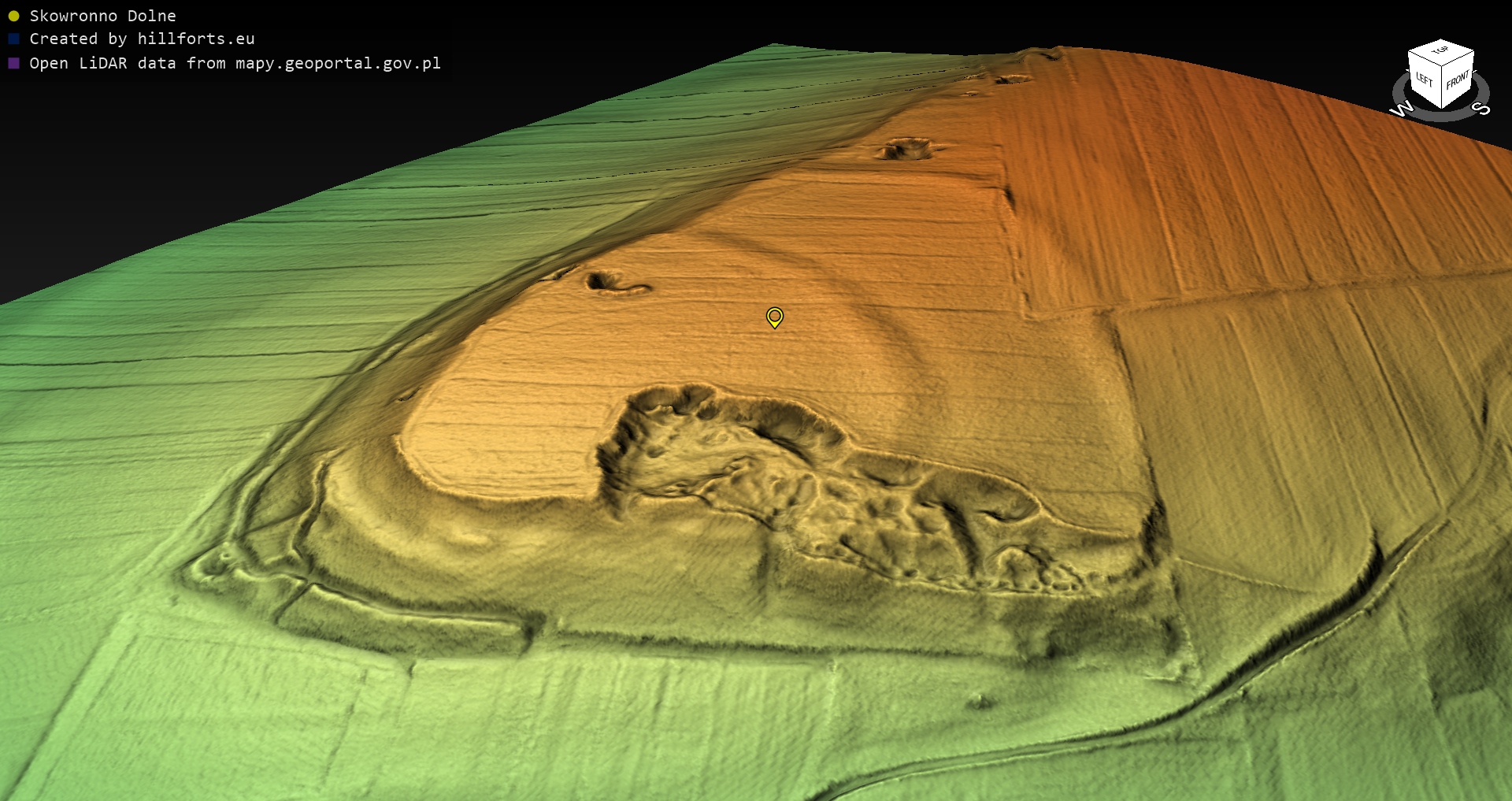Click the W compass direction letter

[x=1401, y=109]
